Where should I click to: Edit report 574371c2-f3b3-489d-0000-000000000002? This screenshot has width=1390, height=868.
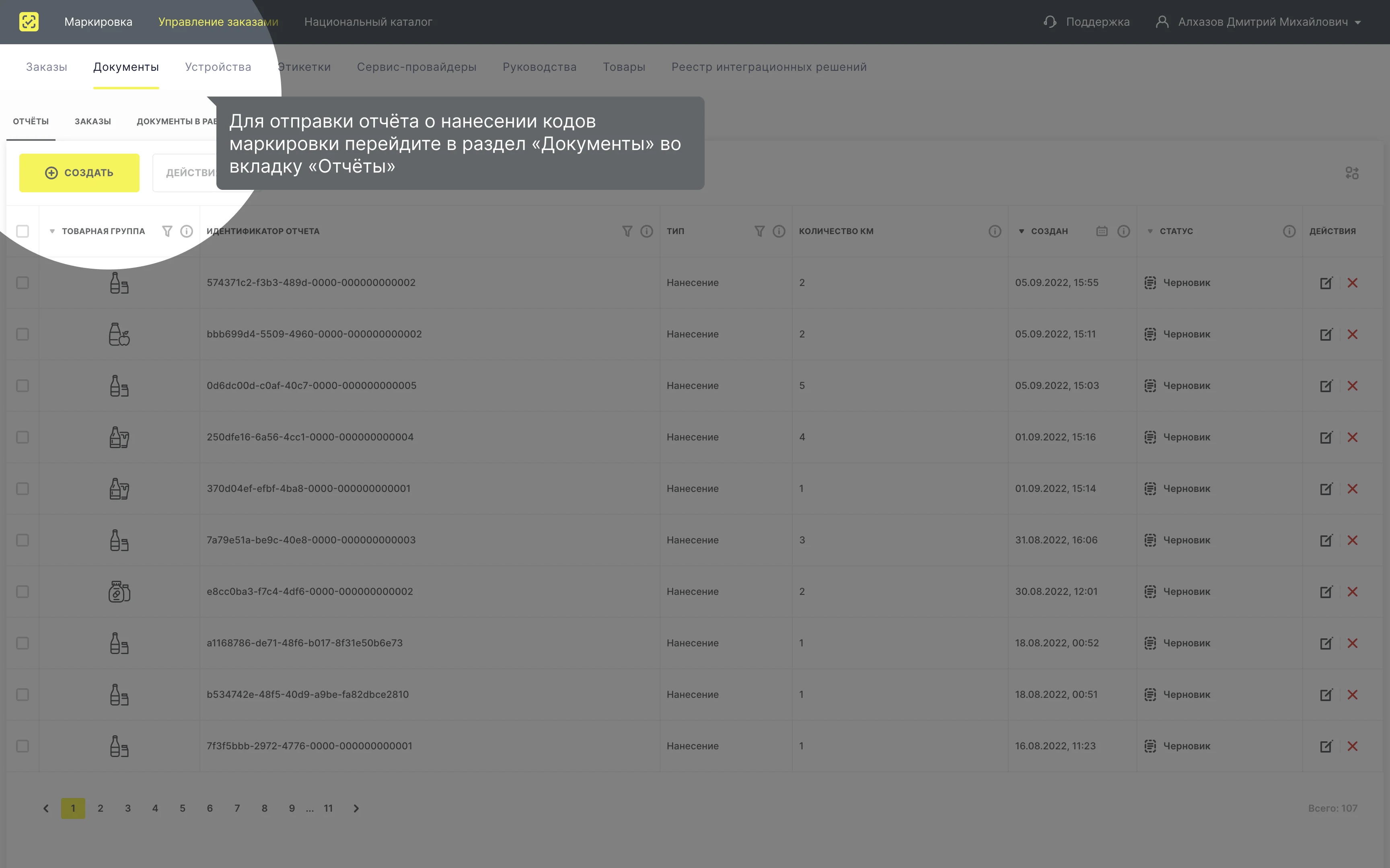click(1326, 282)
